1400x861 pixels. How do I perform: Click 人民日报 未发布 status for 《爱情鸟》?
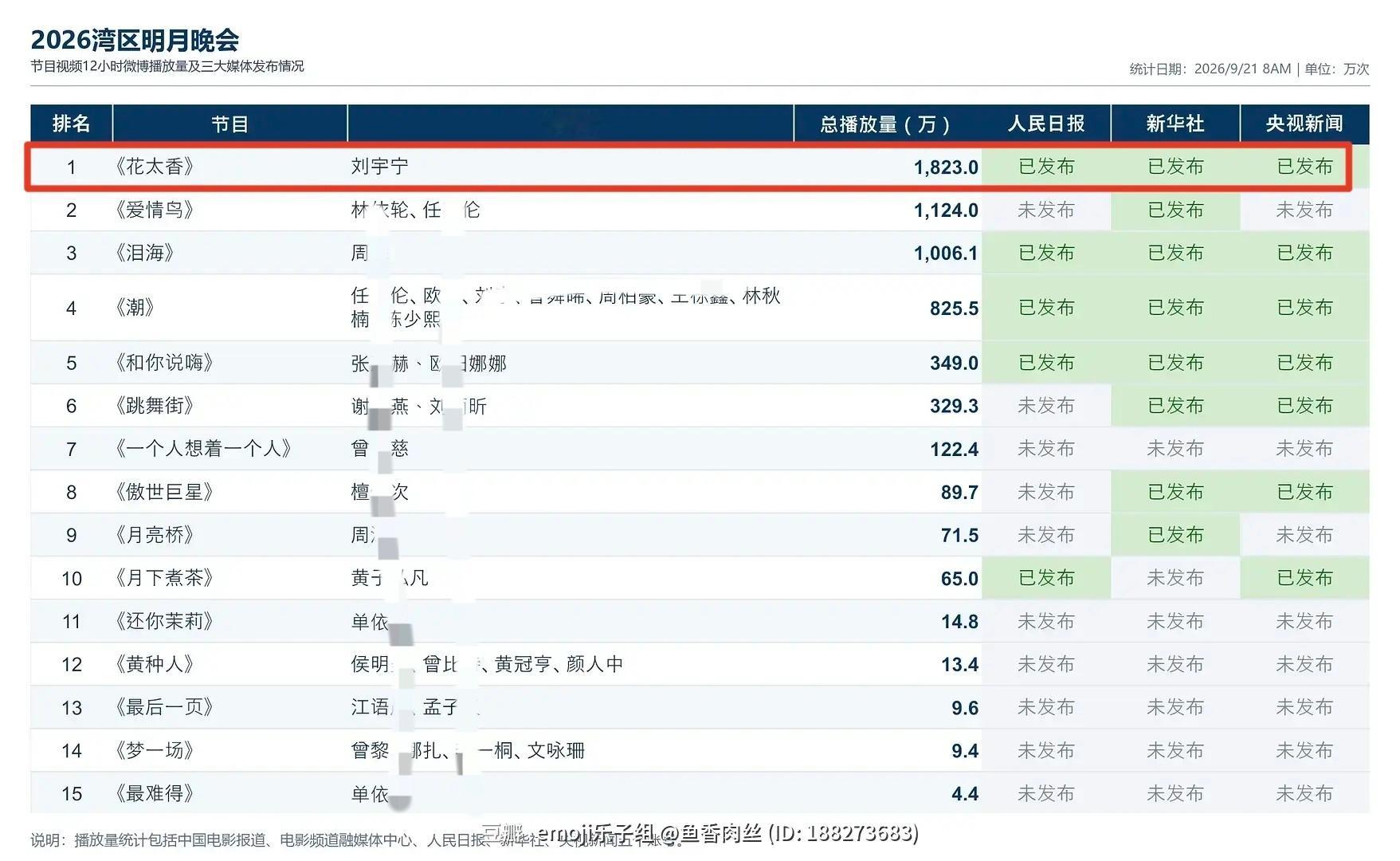pyautogui.click(x=1045, y=210)
